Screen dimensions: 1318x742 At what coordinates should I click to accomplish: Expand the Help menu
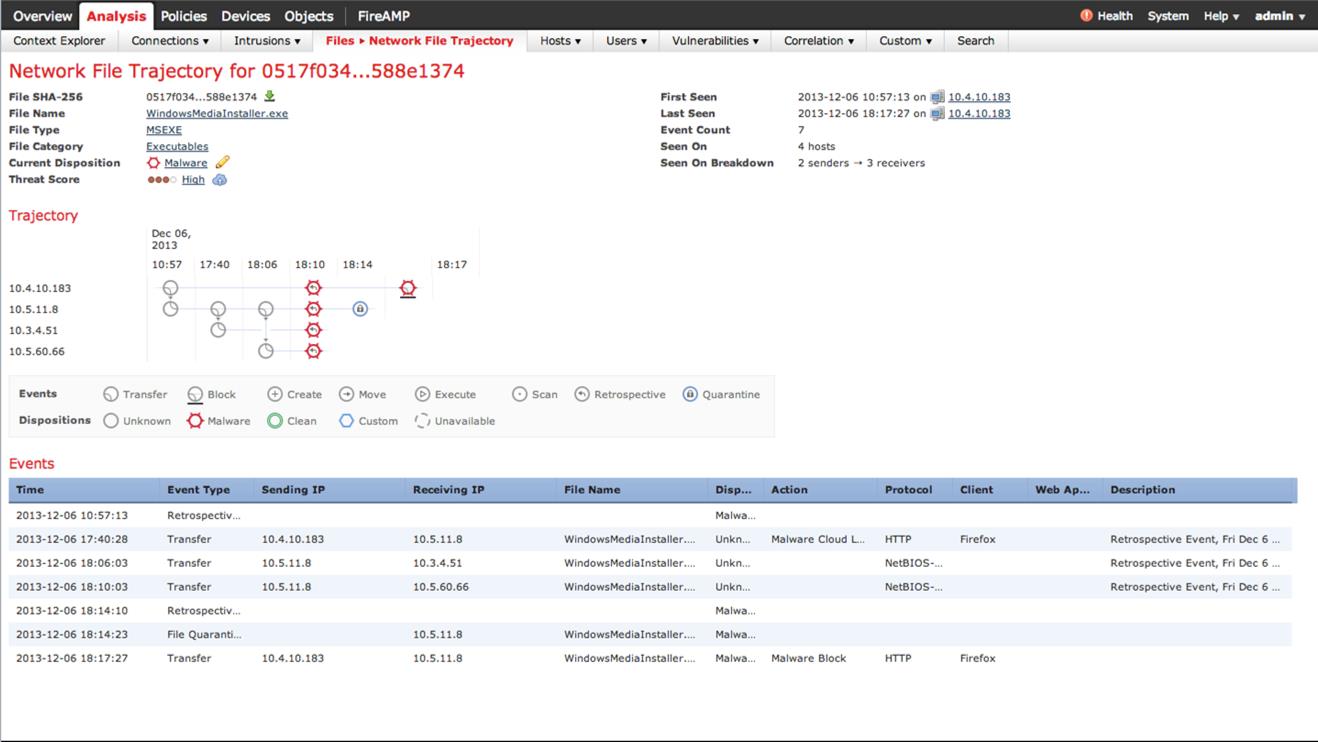pos(1221,16)
